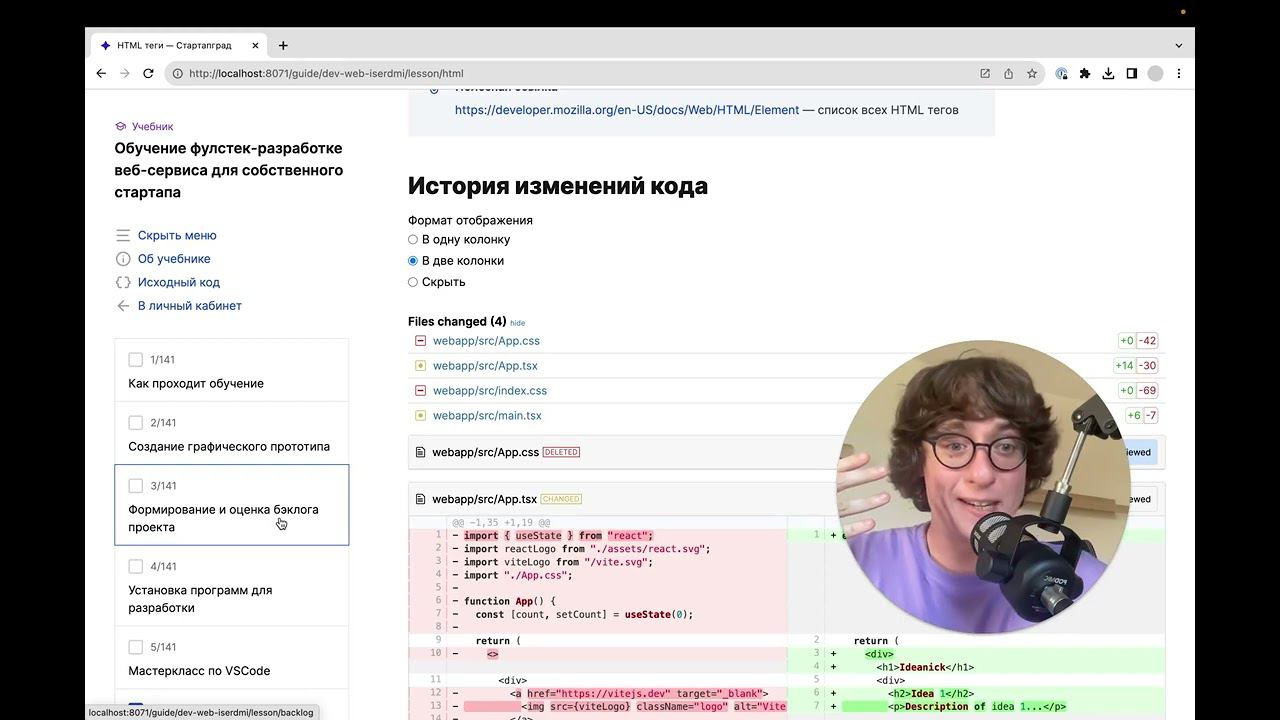
Task: Check the box for lesson 5/141
Action: (136, 647)
